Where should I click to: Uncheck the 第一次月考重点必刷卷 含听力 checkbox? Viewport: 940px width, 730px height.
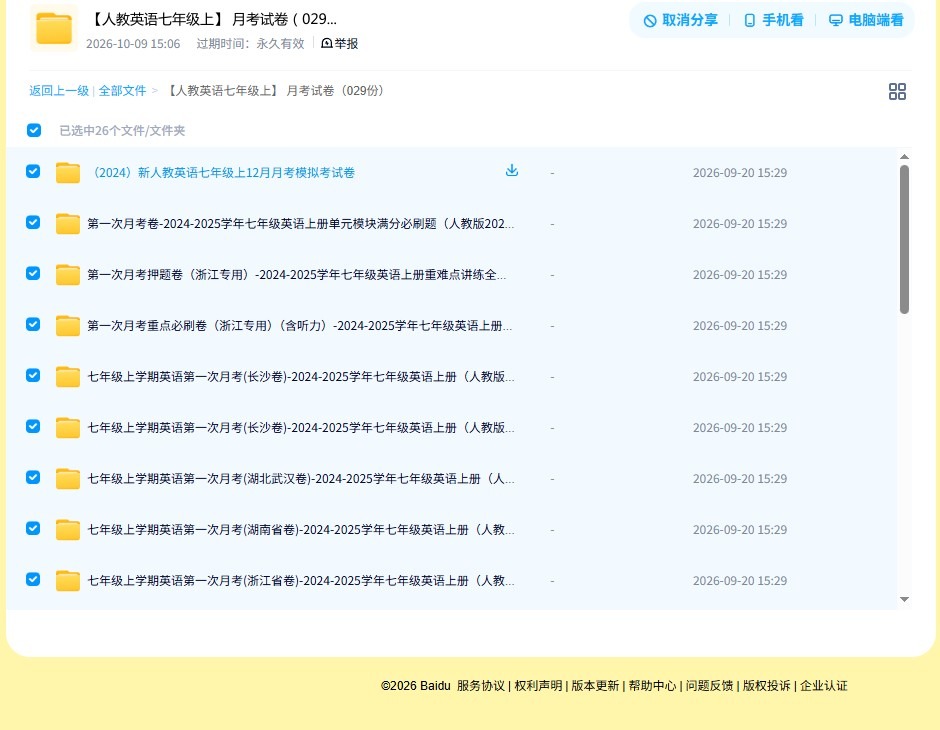pyautogui.click(x=33, y=324)
